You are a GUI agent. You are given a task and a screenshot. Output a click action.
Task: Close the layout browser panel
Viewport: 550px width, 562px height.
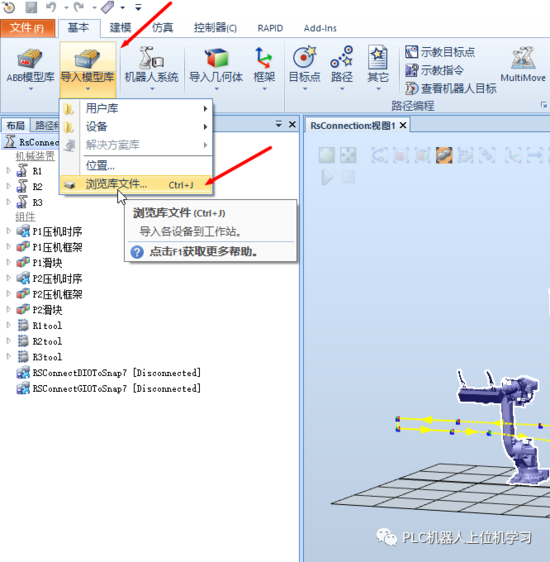292,124
